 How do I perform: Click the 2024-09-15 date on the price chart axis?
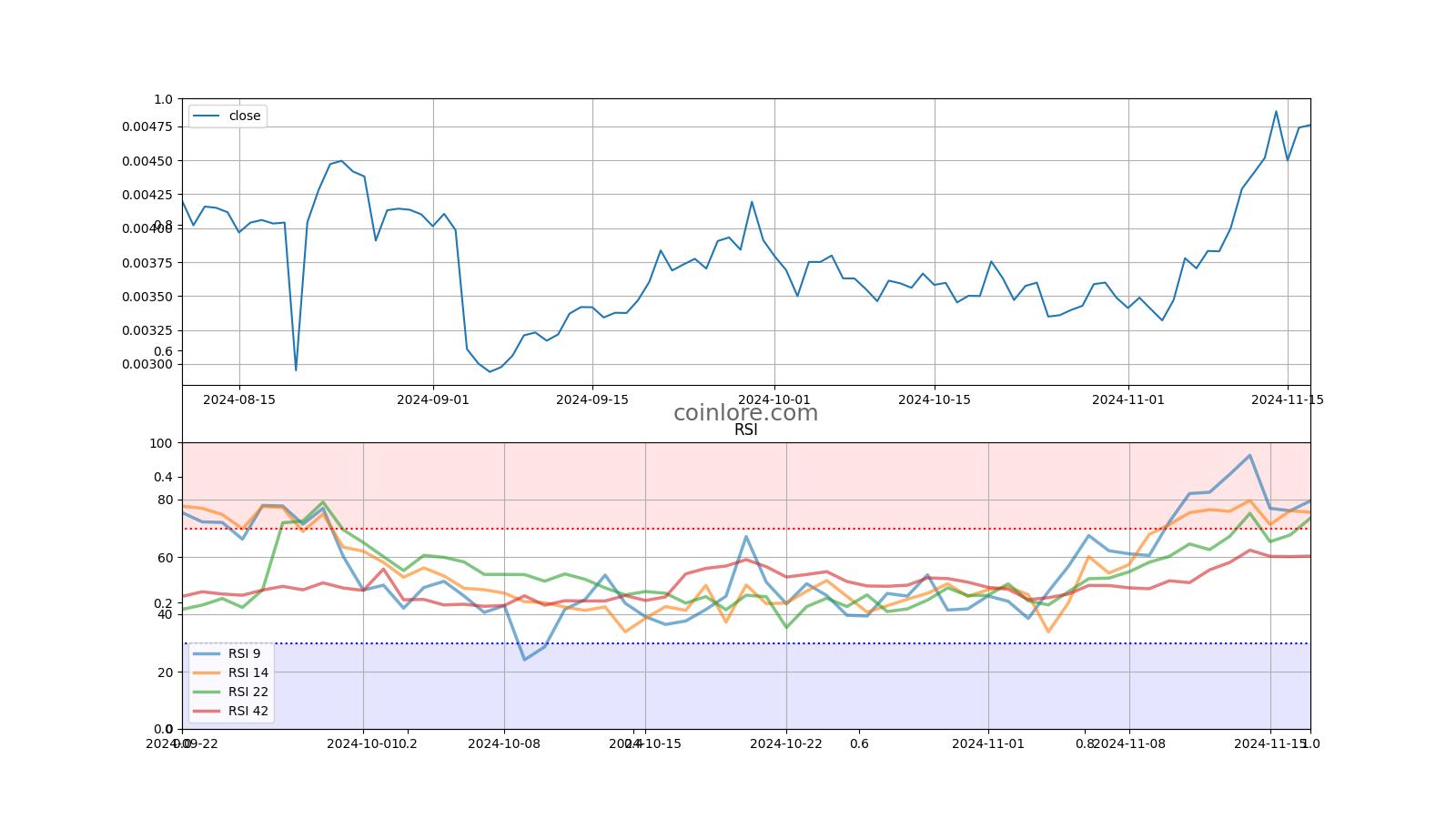(592, 399)
